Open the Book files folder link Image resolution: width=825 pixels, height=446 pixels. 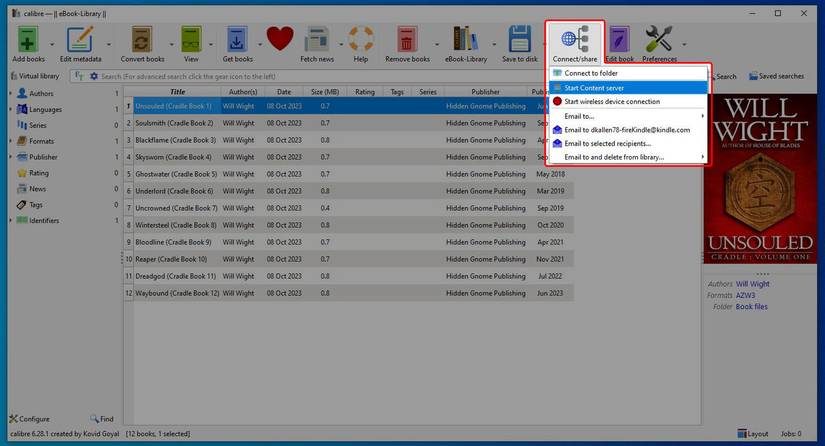pyautogui.click(x=751, y=307)
